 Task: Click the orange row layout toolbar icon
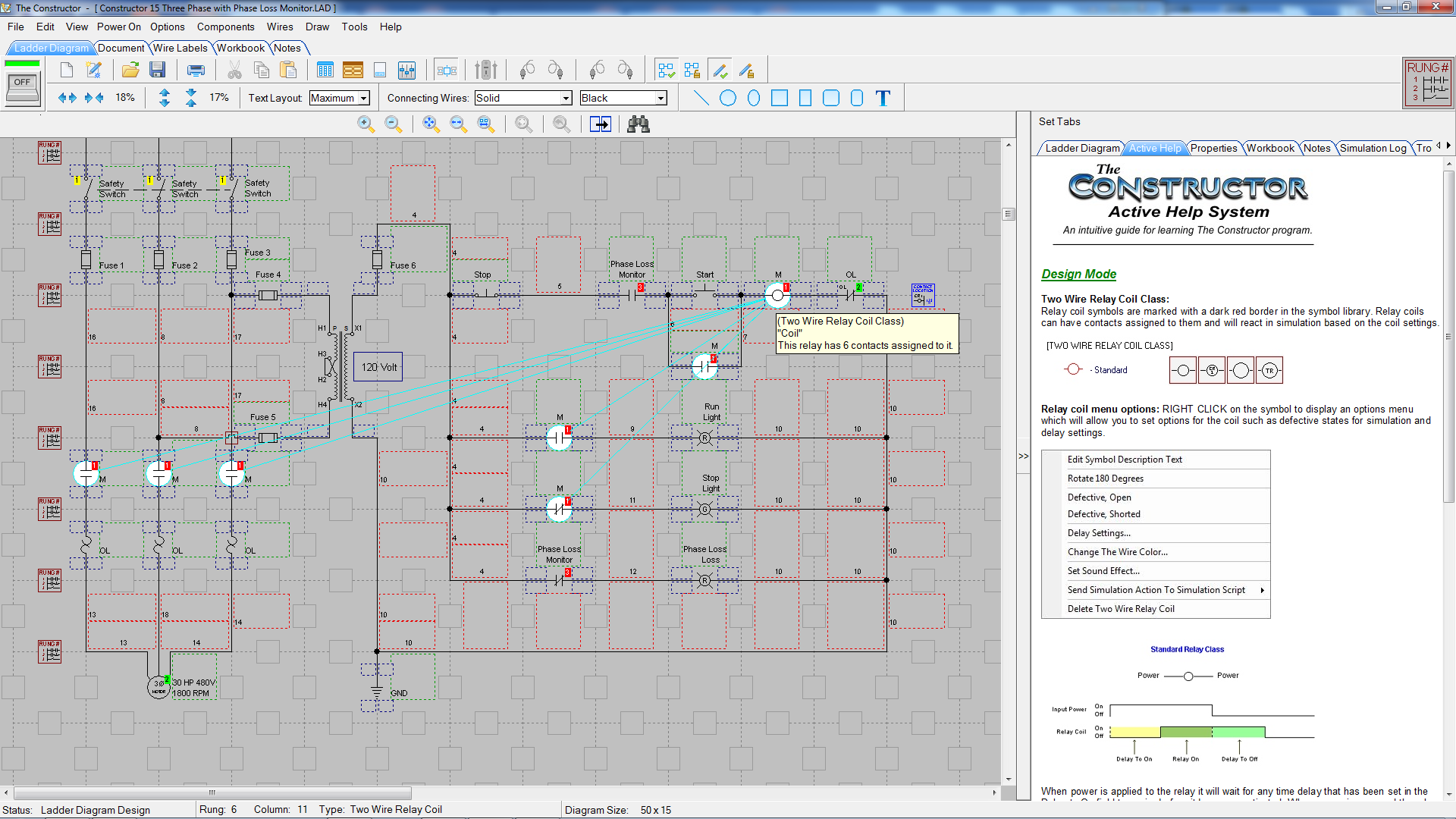click(353, 71)
